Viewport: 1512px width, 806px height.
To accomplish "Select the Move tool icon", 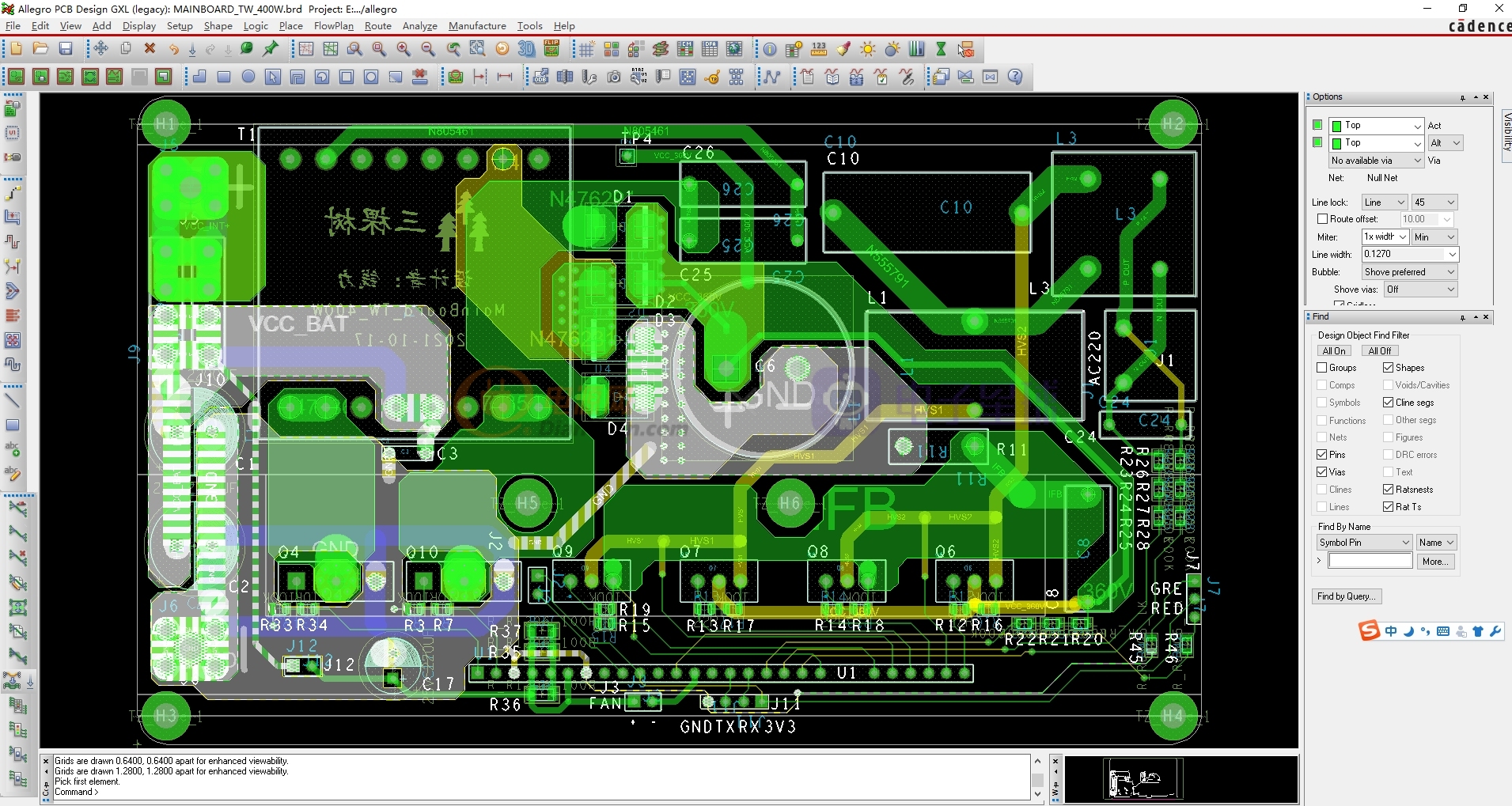I will coord(100,49).
